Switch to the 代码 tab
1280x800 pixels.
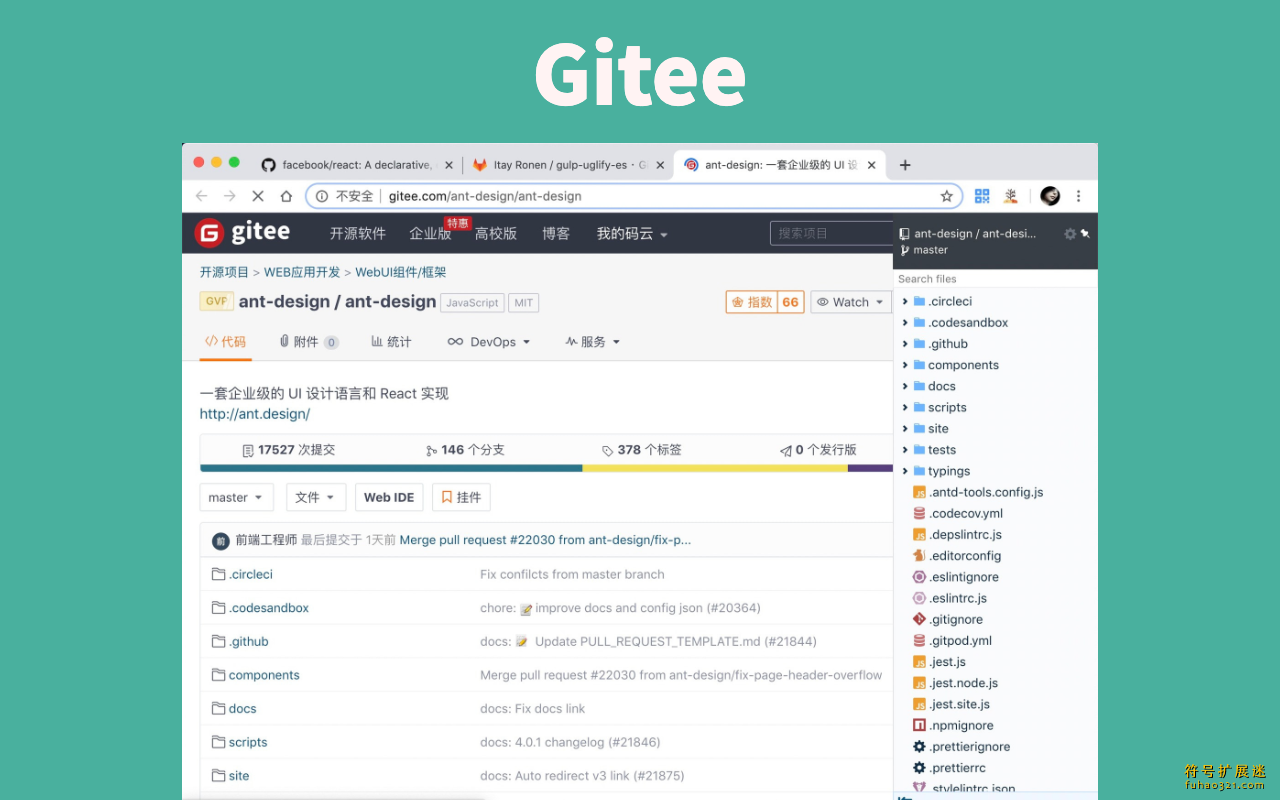click(225, 342)
